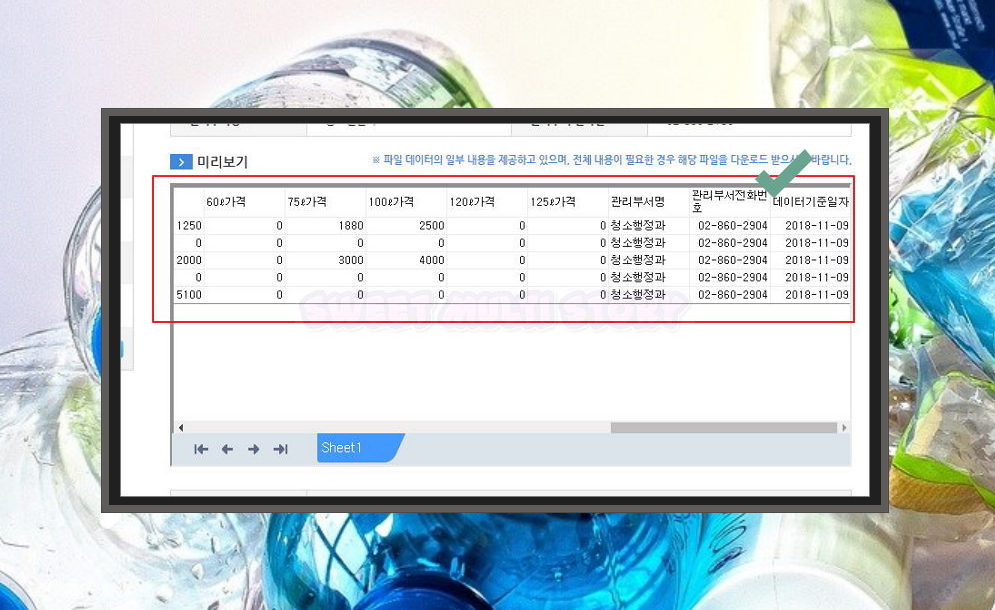Click the 미리보기 section heading
This screenshot has width=995, height=610.
222,162
